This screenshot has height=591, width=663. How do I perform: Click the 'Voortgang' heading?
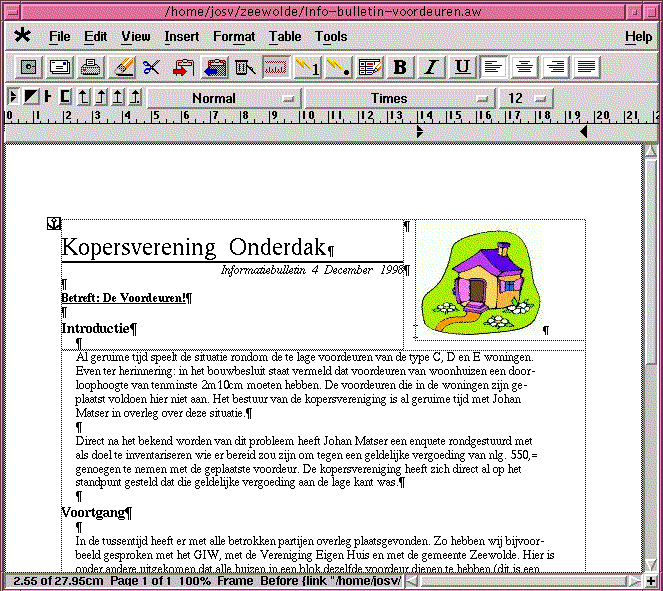pos(93,512)
